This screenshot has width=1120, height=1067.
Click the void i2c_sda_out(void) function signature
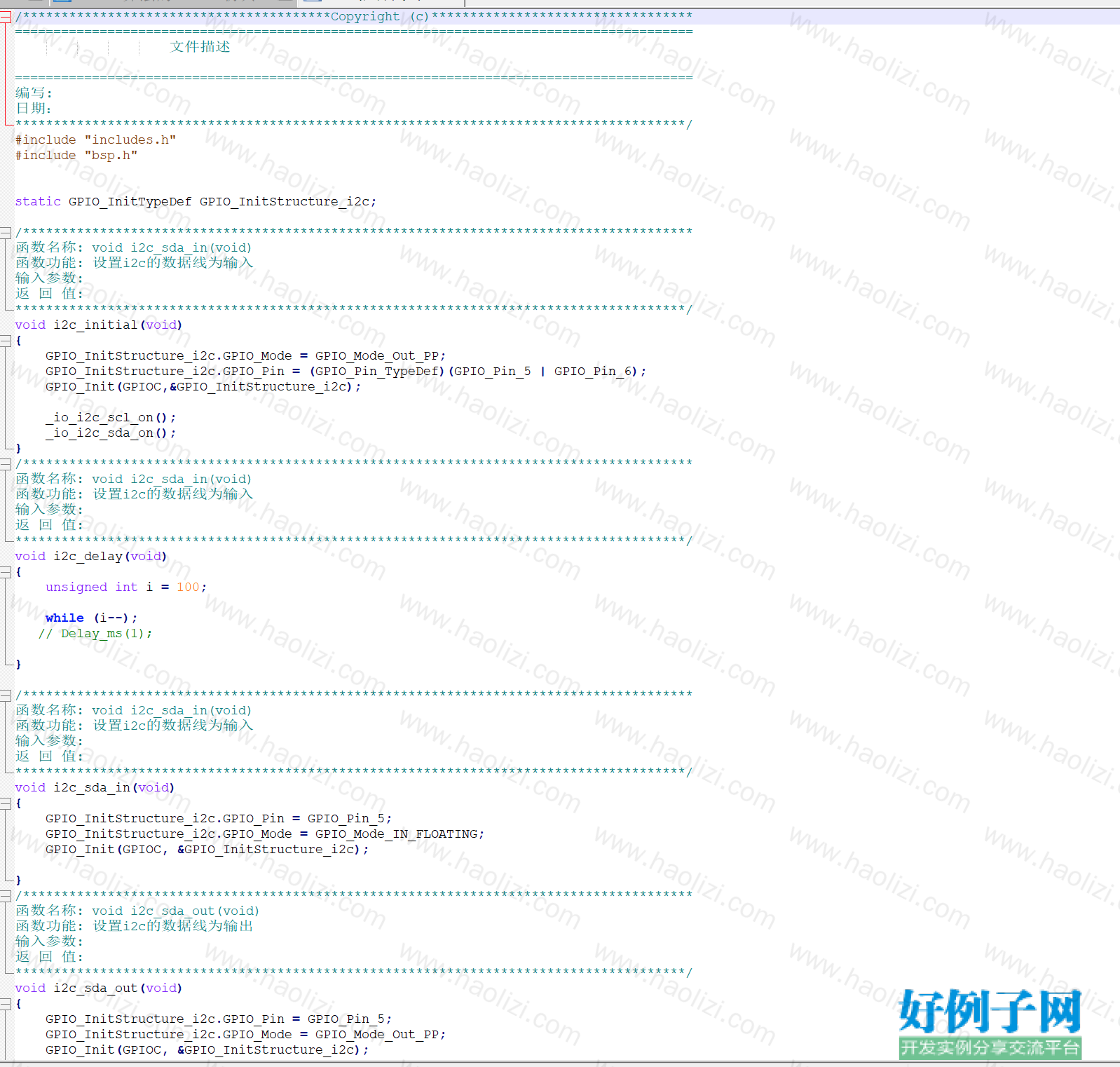99,988
